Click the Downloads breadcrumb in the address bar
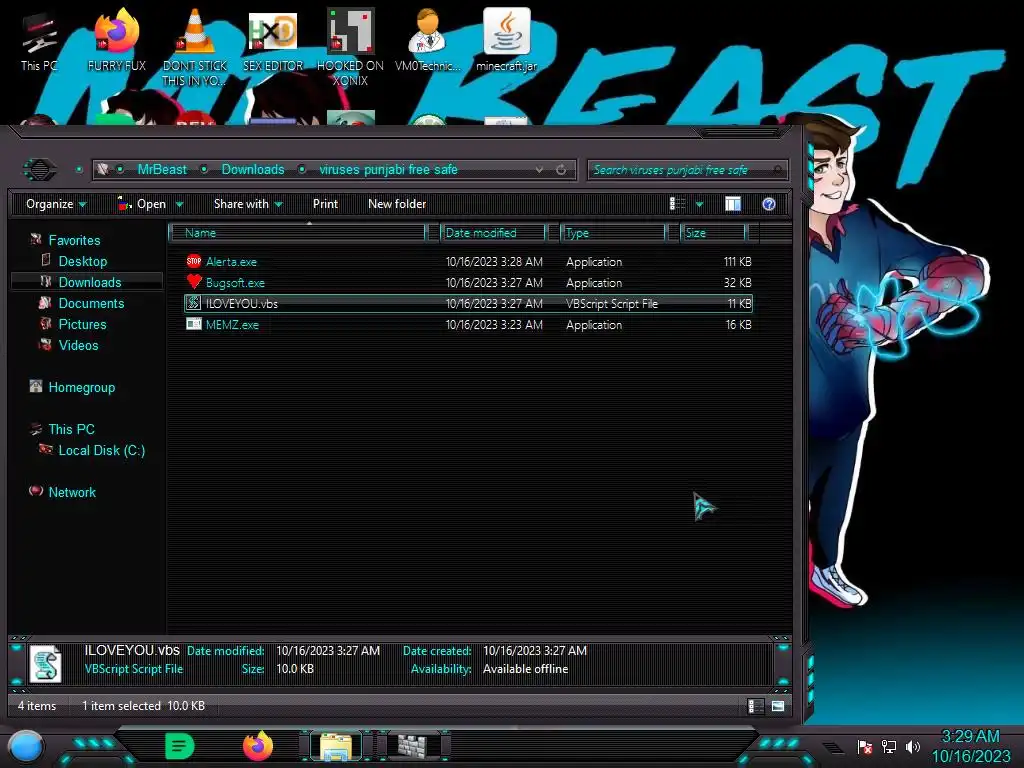The width and height of the screenshot is (1024, 768). pyautogui.click(x=253, y=170)
